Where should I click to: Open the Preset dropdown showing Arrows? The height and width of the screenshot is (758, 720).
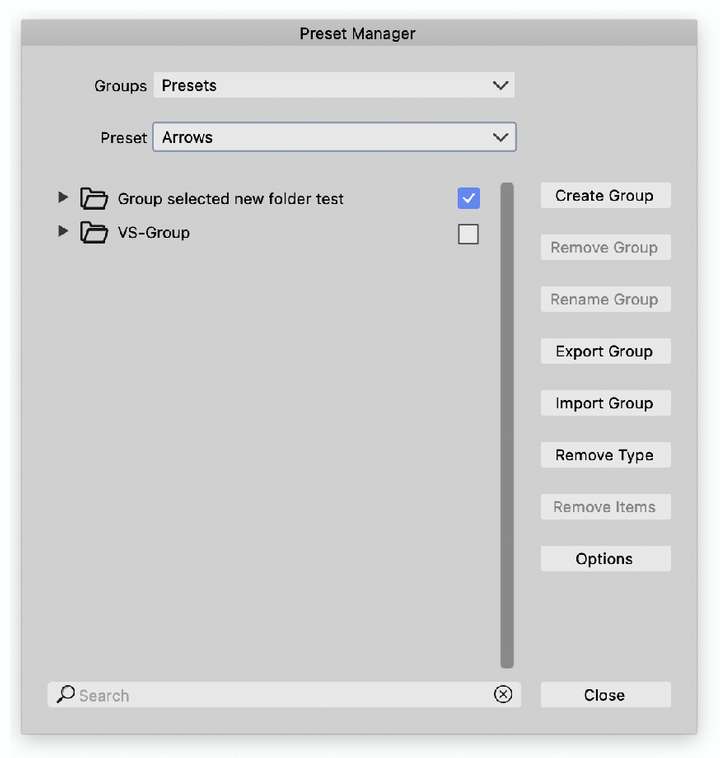(x=334, y=137)
